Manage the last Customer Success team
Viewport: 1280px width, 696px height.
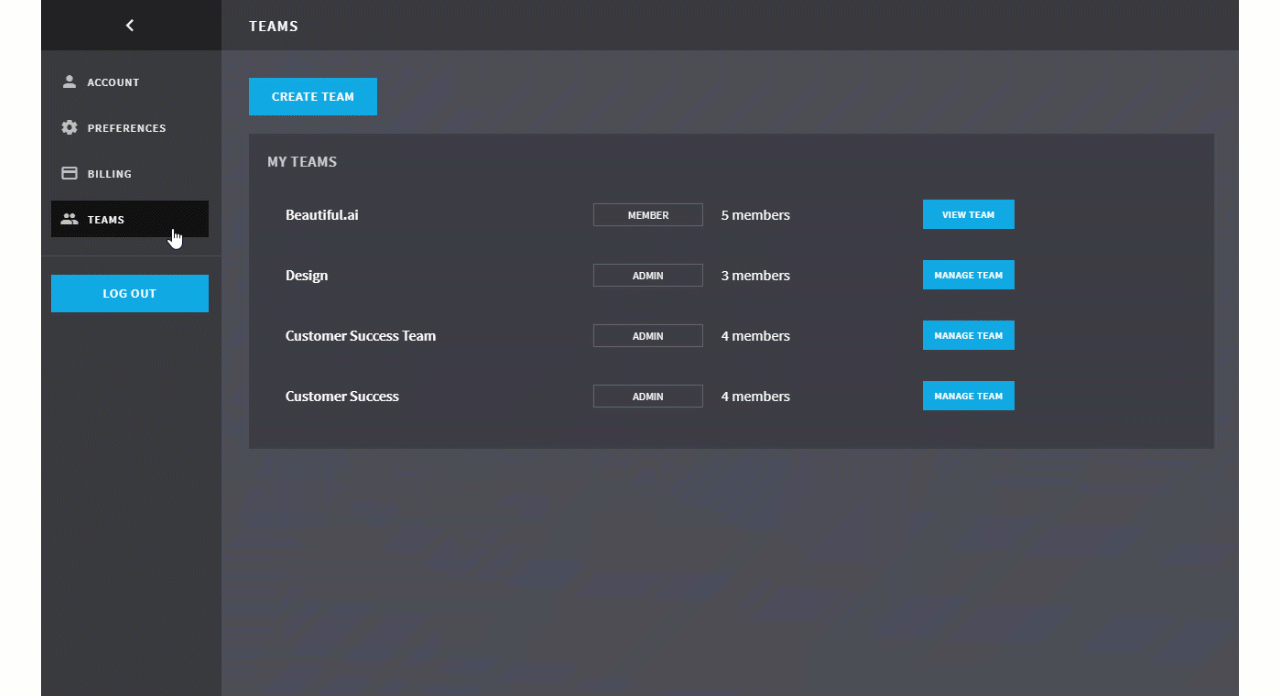click(x=967, y=396)
